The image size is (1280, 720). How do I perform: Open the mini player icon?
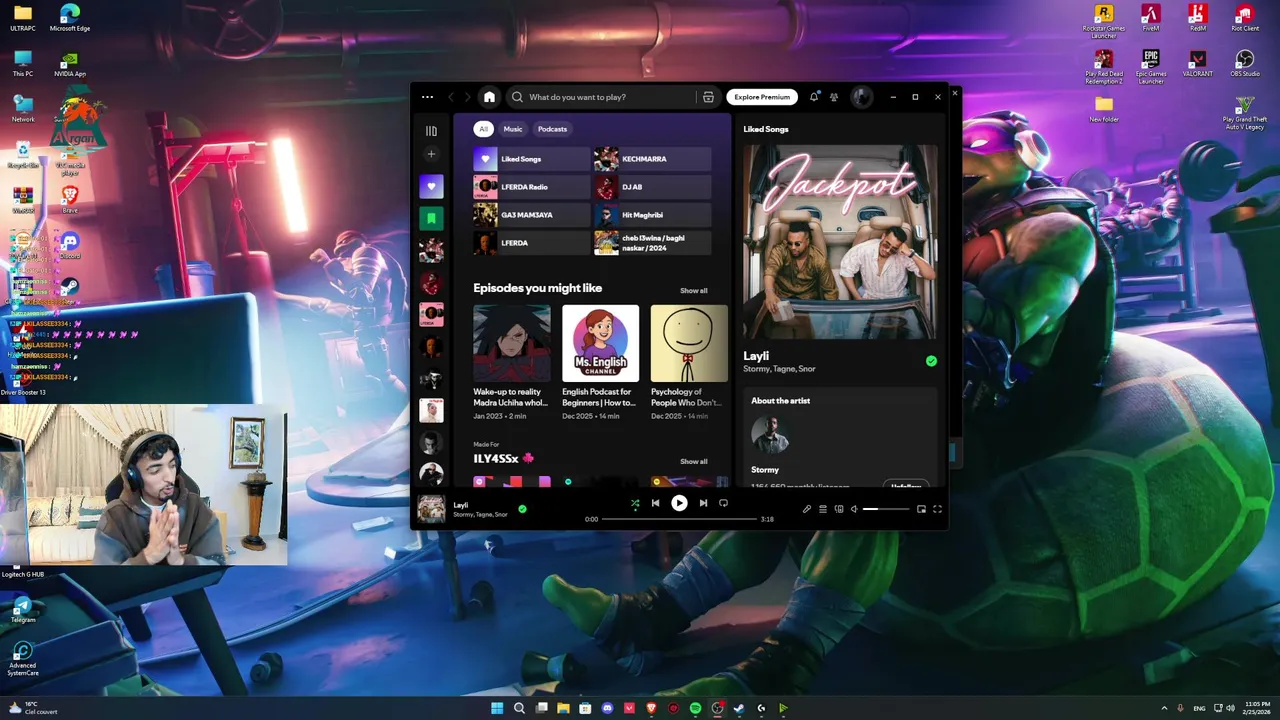click(x=921, y=509)
